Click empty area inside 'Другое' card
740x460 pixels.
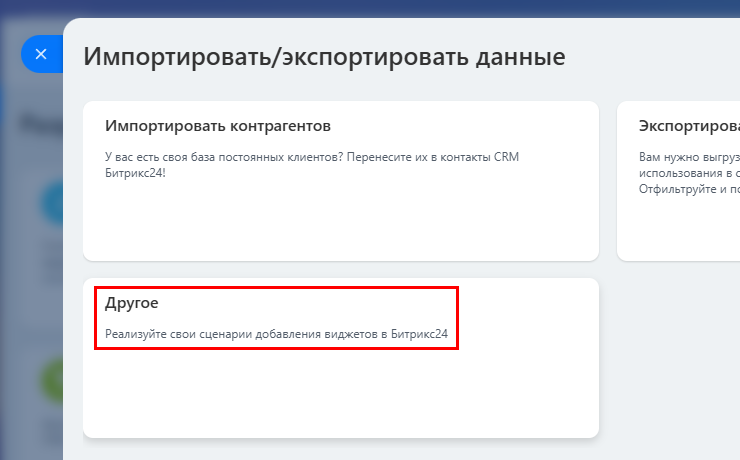pyautogui.click(x=340, y=395)
